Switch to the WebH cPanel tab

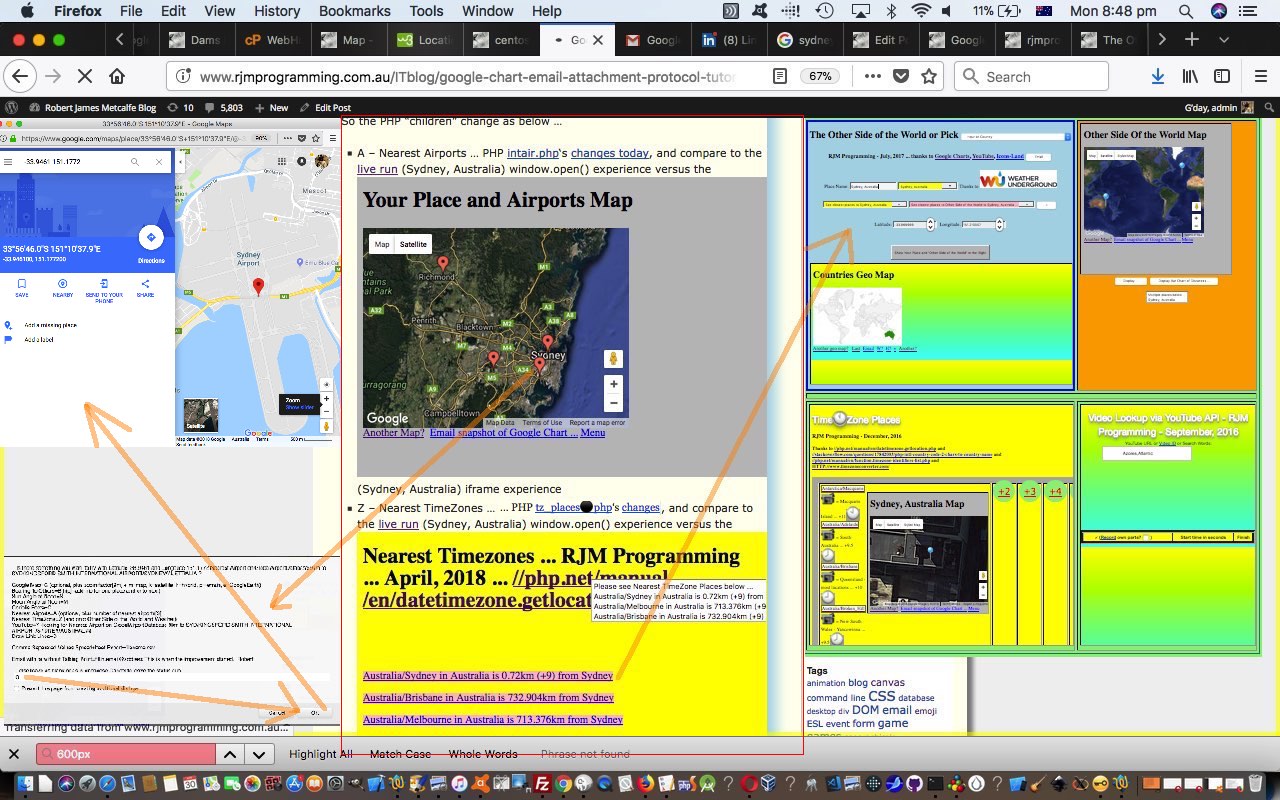273,40
